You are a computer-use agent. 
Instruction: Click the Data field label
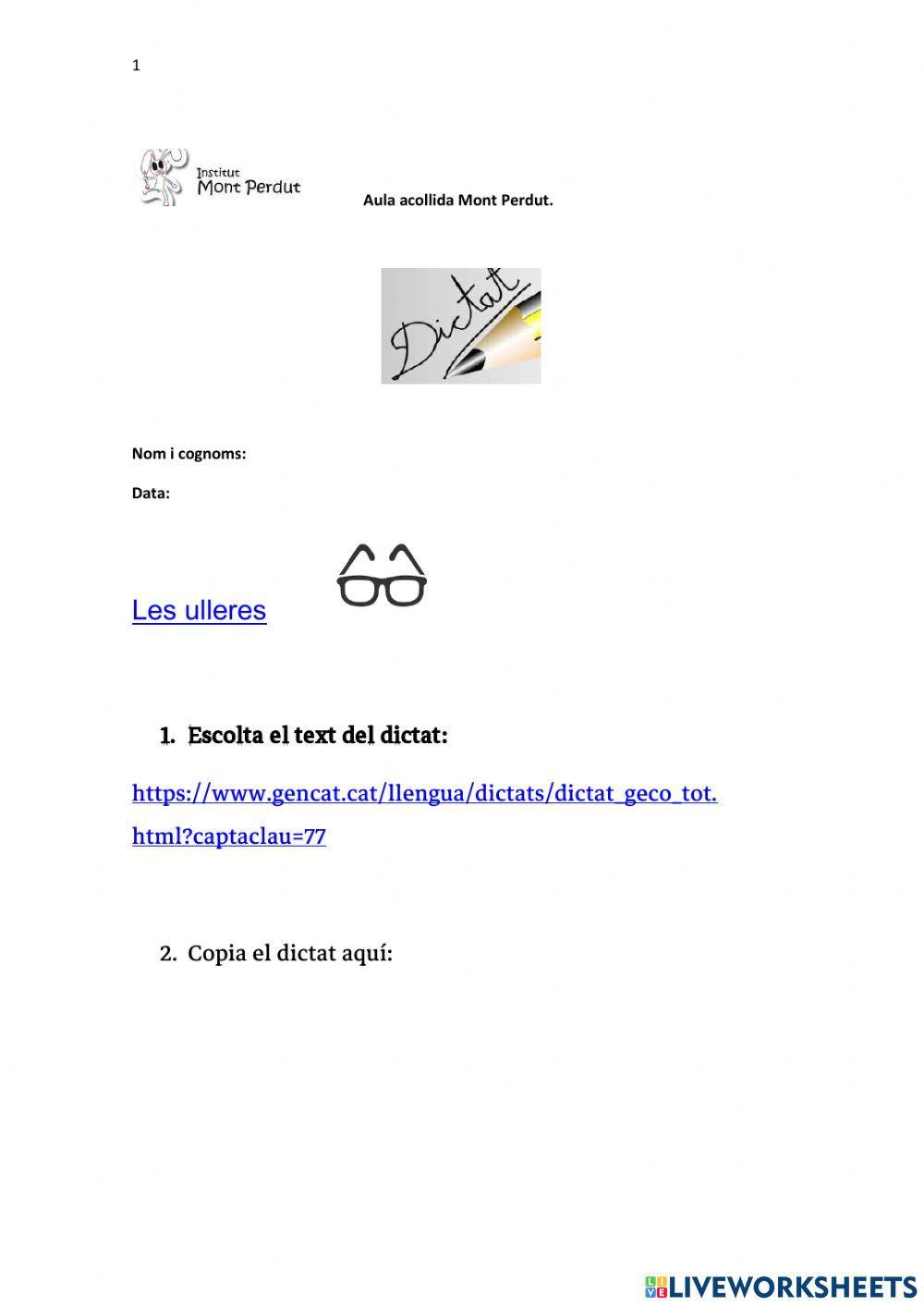coord(151,494)
